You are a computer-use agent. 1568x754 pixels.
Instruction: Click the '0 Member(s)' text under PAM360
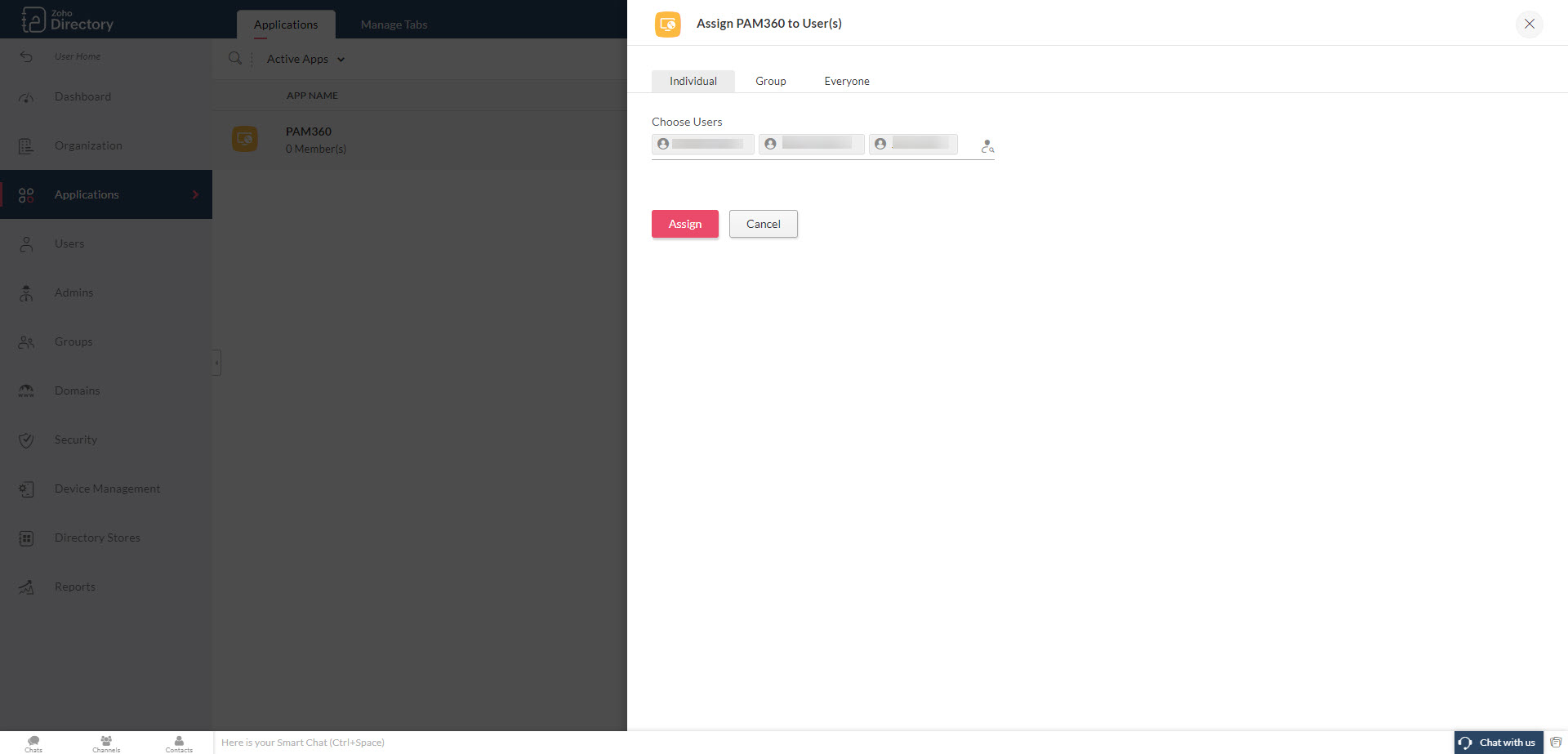pyautogui.click(x=316, y=149)
